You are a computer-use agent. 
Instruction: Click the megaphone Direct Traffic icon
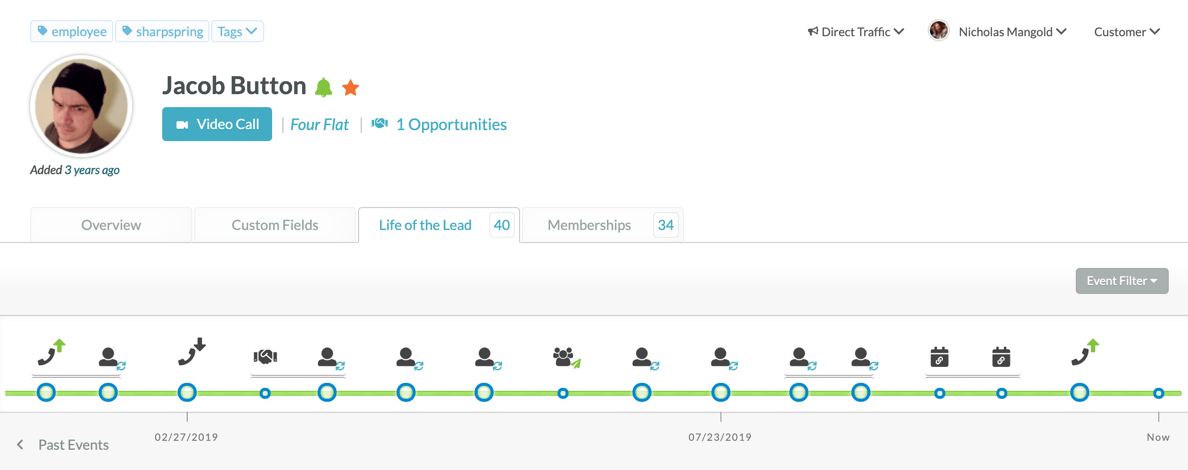click(x=813, y=32)
